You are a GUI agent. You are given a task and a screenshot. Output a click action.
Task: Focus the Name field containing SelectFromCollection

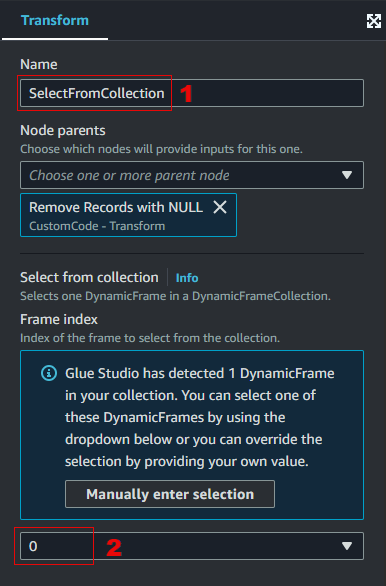coord(192,93)
